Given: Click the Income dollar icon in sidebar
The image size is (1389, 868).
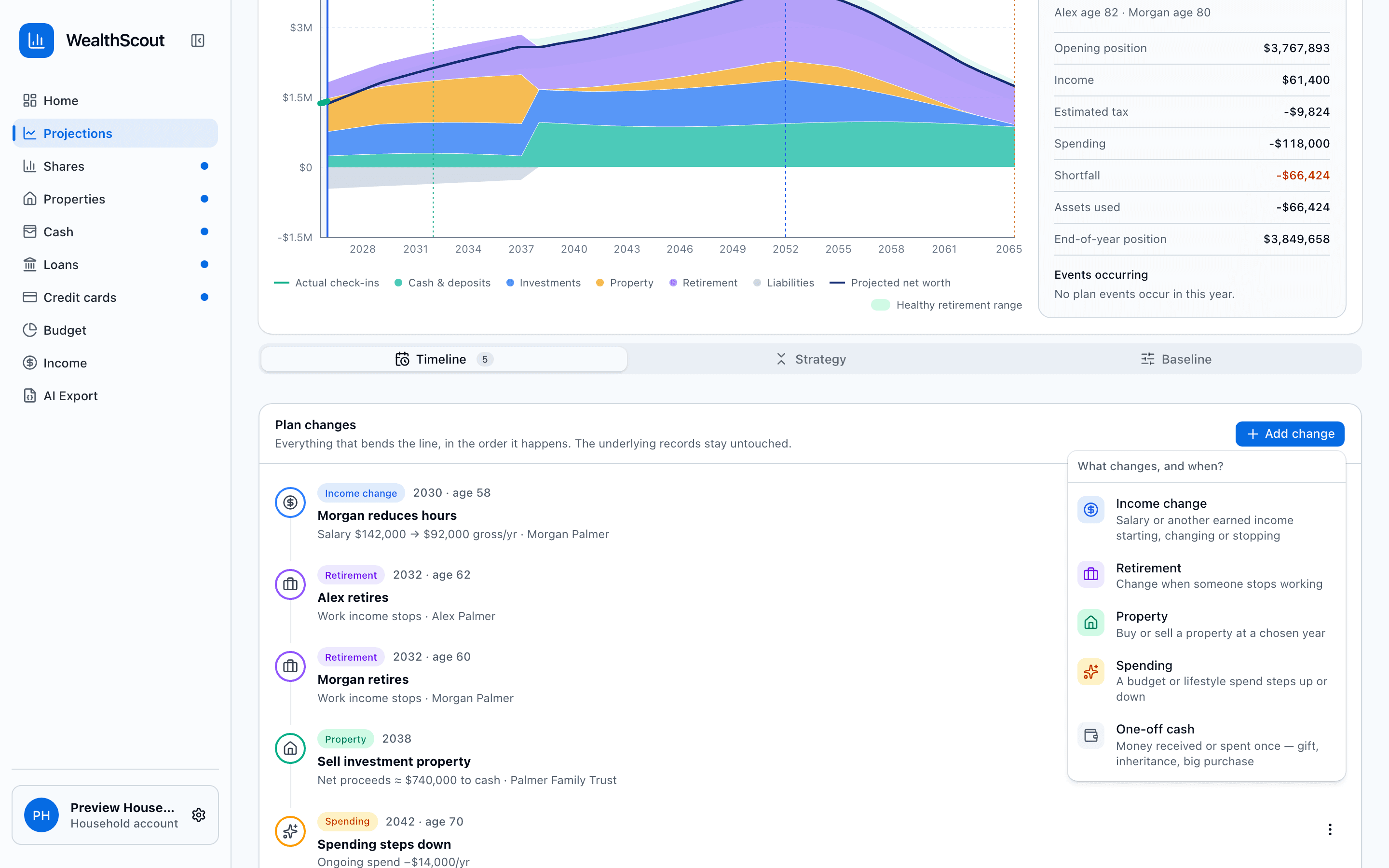Looking at the screenshot, I should (30, 363).
